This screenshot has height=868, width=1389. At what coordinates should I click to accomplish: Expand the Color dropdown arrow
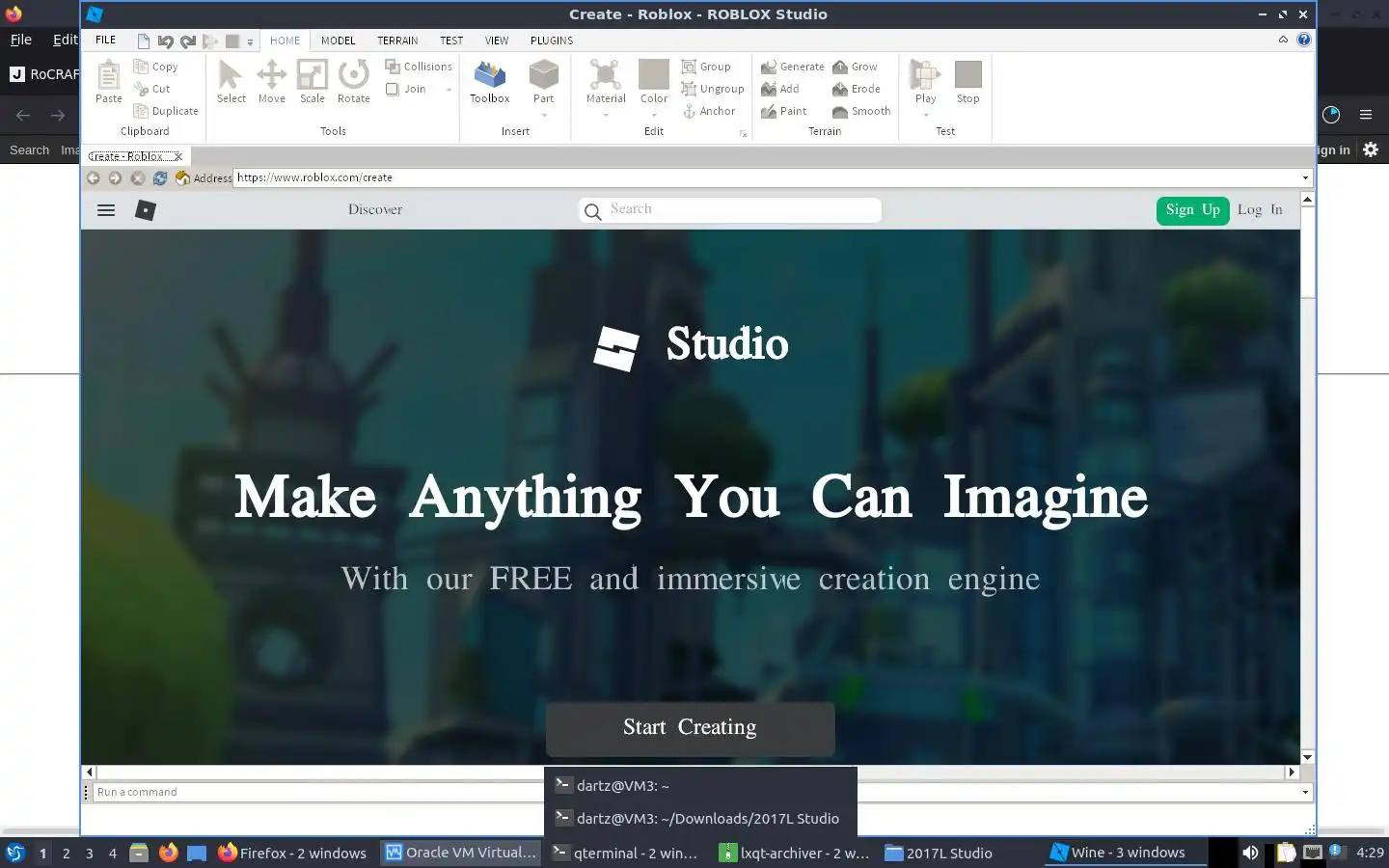pyautogui.click(x=654, y=115)
